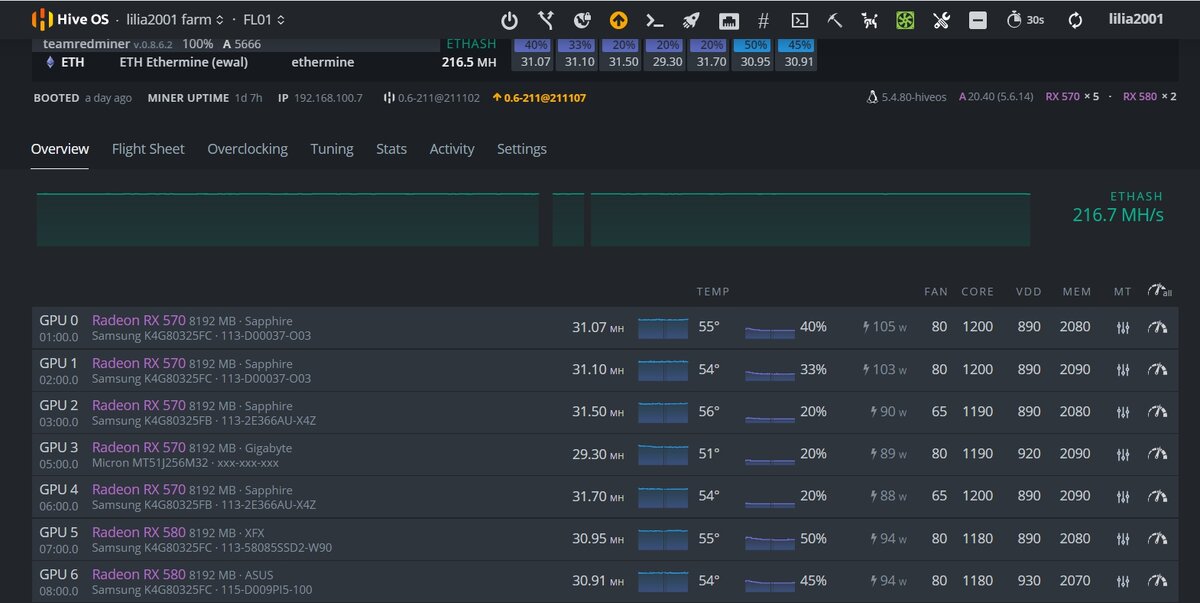Open GPU 2 overclock sliders icon

[1123, 412]
